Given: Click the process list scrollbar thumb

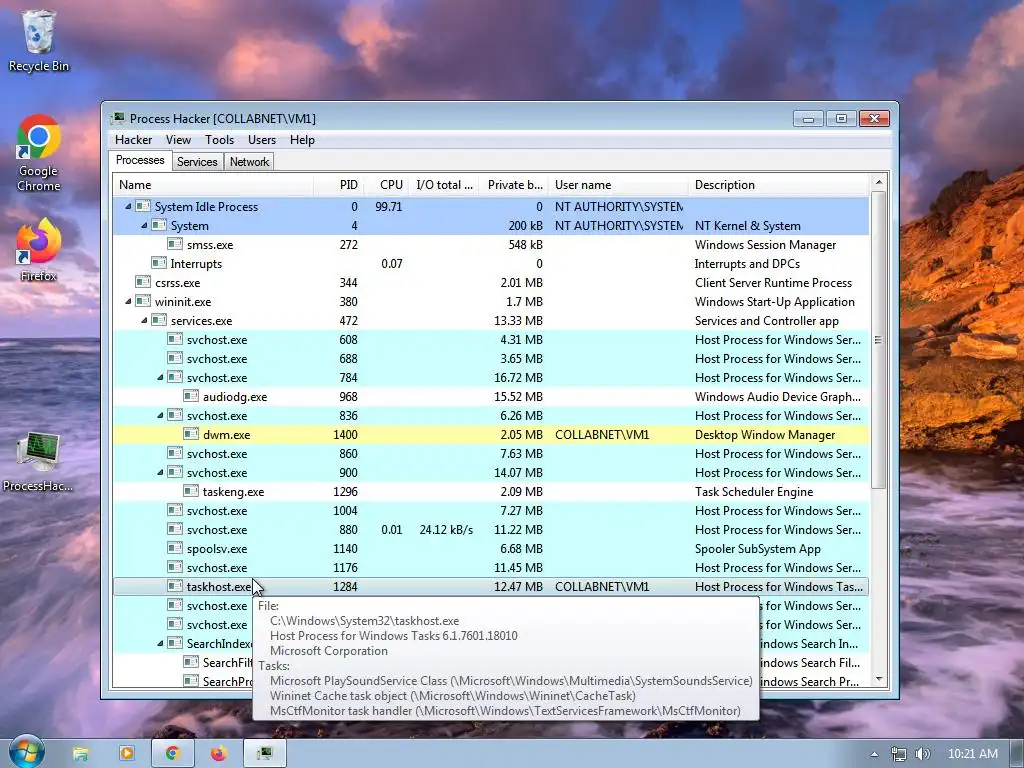Looking at the screenshot, I should tap(878, 340).
